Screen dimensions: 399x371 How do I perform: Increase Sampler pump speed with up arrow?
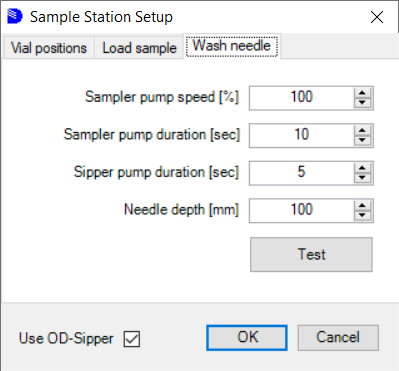[362, 93]
